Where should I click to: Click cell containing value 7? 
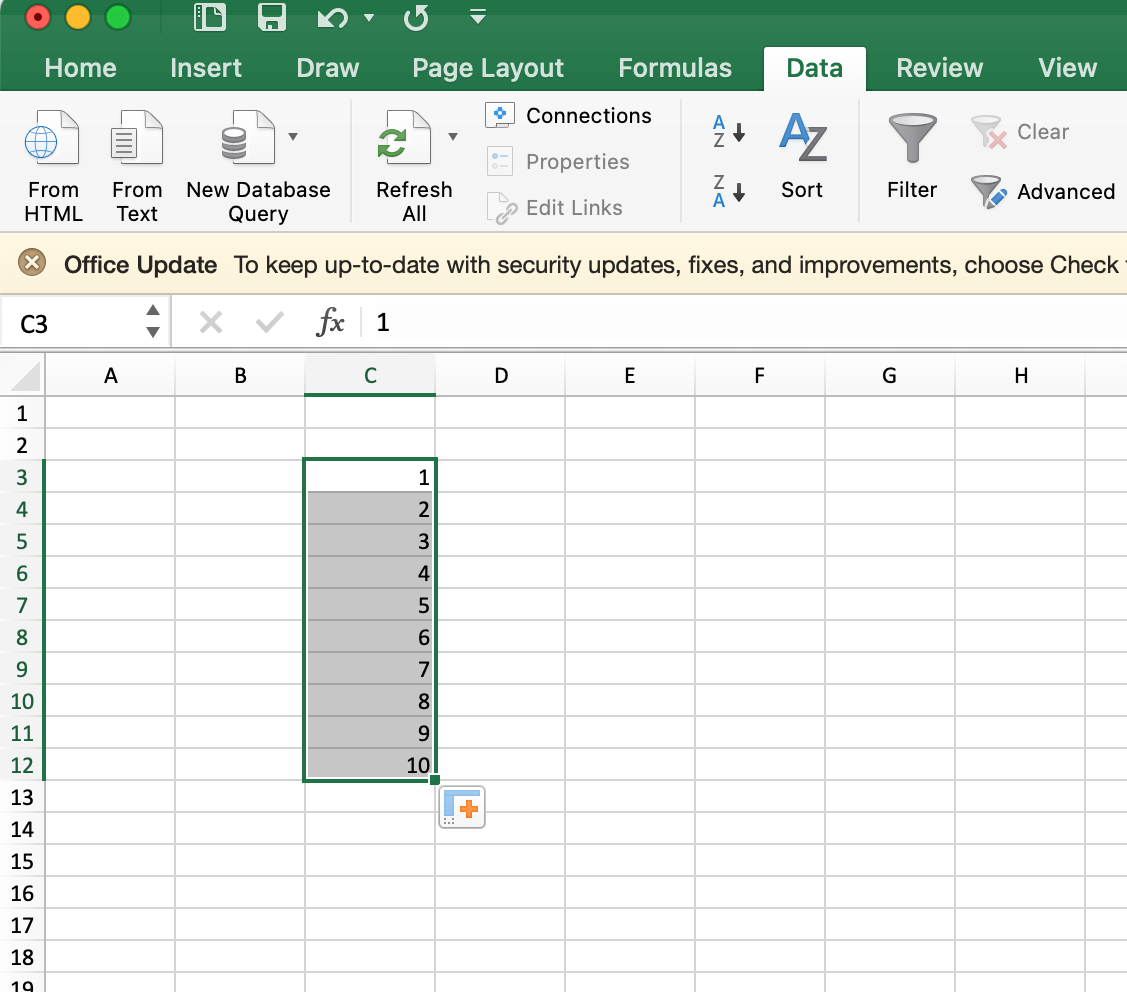tap(370, 669)
